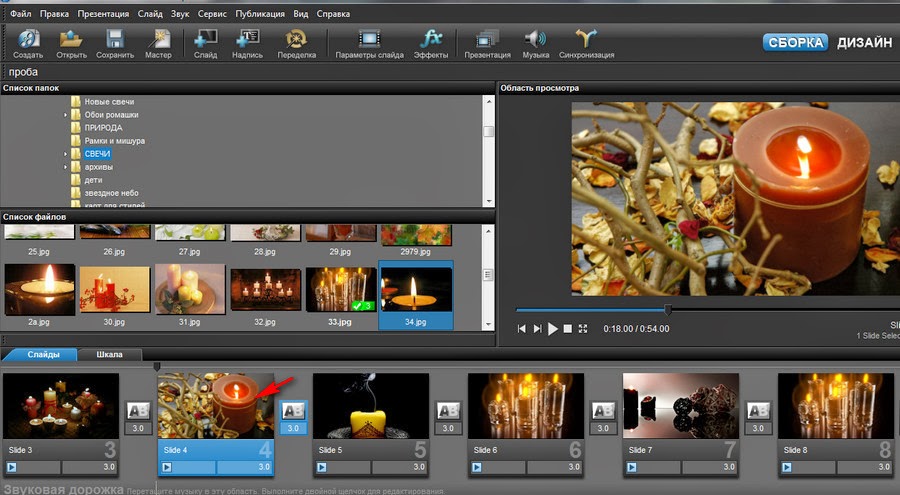900x495 pixels.
Task: Click highlighted transition icon after Slide 4
Action: (x=293, y=411)
